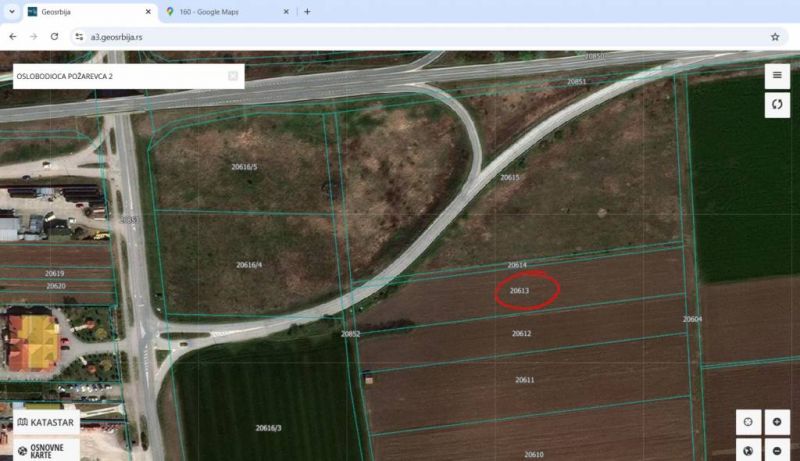This screenshot has height=461, width=800.
Task: Click the refresh arrows map button
Action: click(x=777, y=105)
